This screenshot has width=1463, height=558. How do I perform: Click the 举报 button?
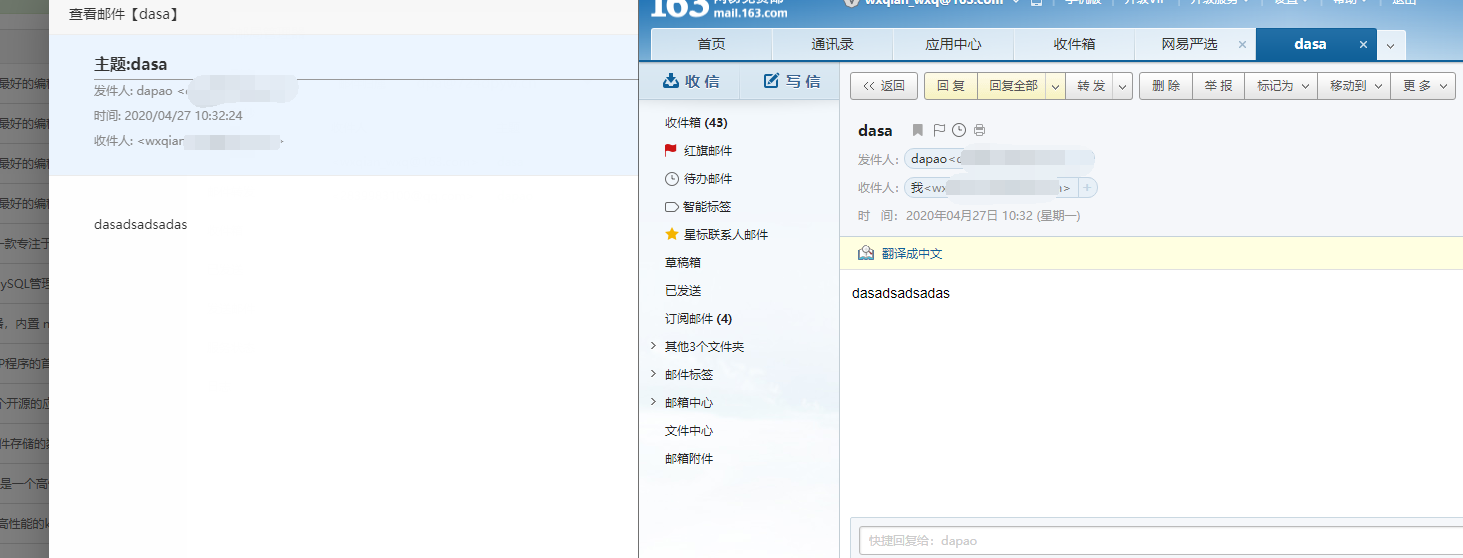coord(1218,86)
